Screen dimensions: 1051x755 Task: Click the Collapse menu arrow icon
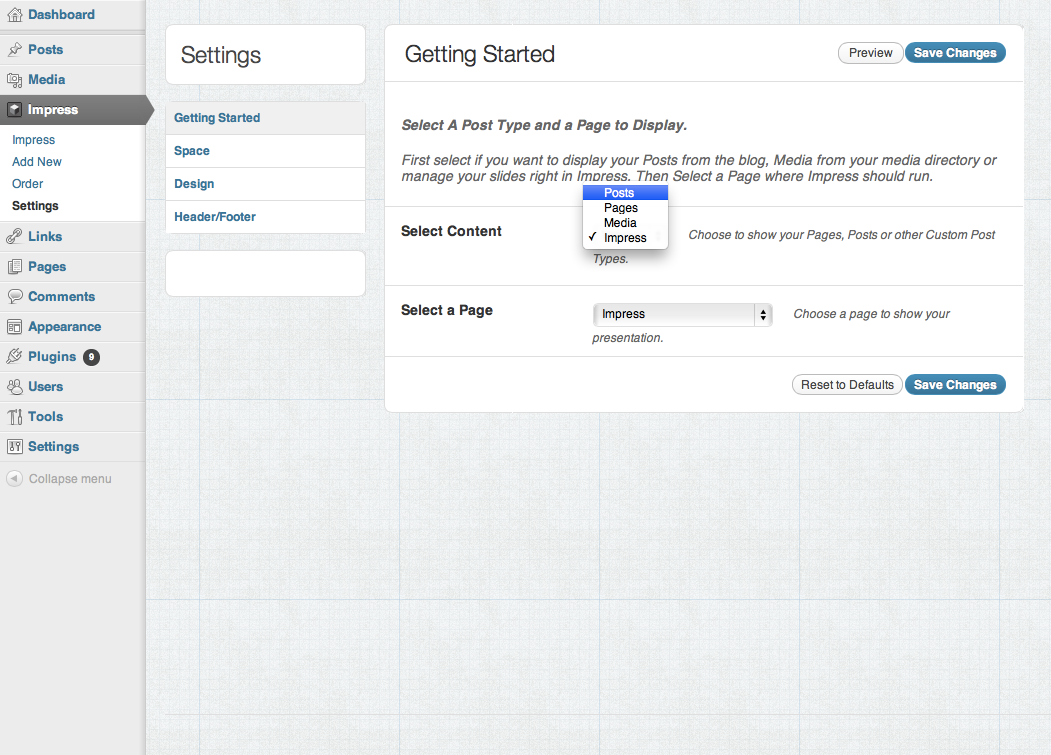tap(14, 479)
